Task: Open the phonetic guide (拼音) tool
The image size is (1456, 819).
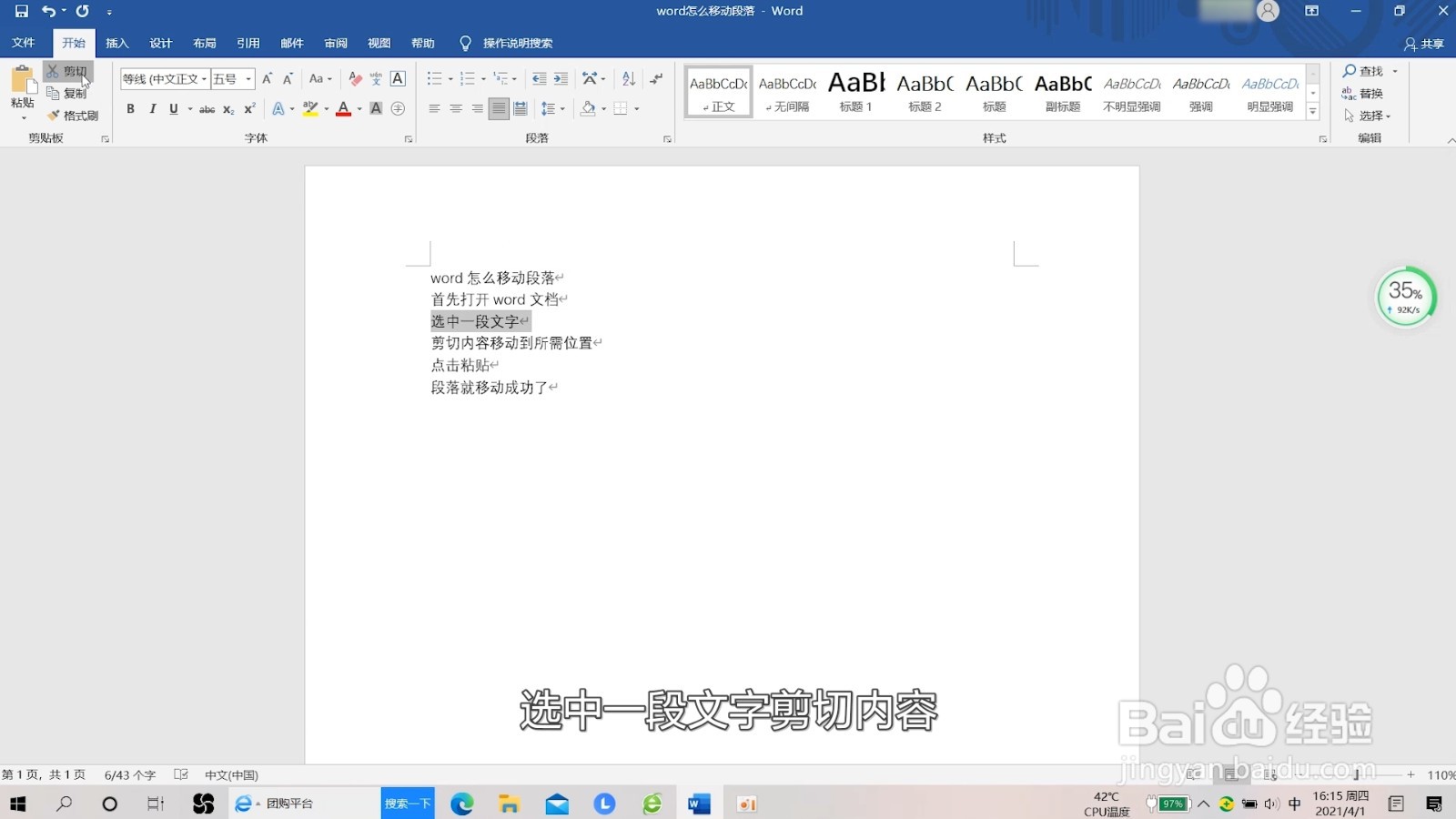Action: pyautogui.click(x=376, y=79)
